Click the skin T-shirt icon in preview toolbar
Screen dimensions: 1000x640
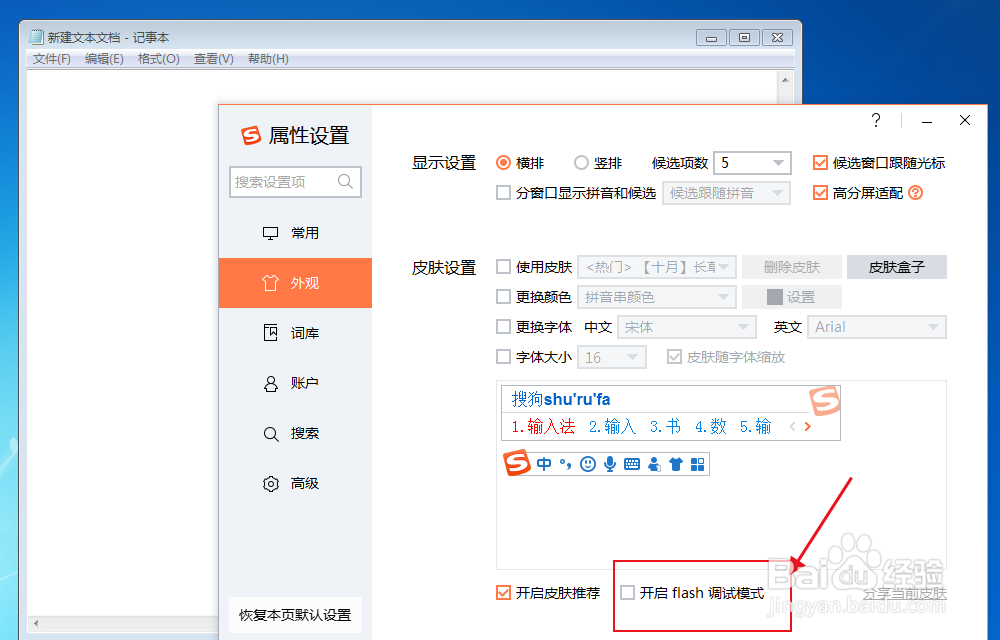pyautogui.click(x=676, y=464)
